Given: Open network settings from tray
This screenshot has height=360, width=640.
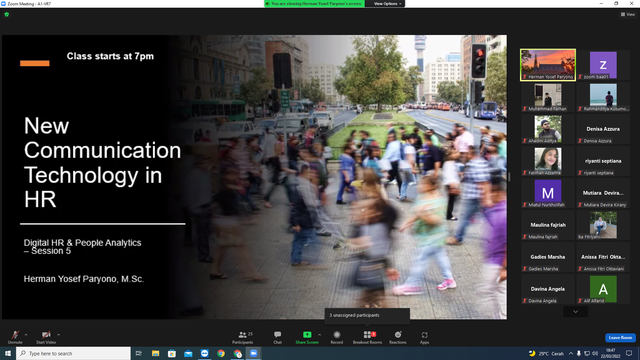Looking at the screenshot, I should point(587,353).
